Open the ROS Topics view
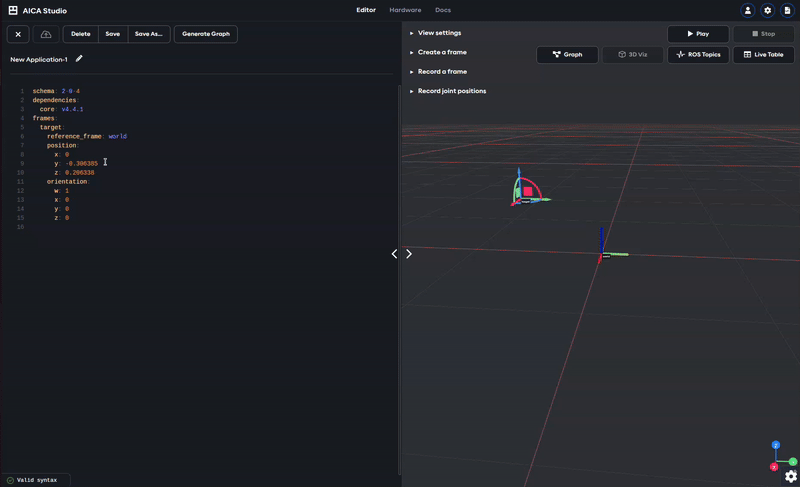The height and width of the screenshot is (487, 800). pyautogui.click(x=698, y=55)
